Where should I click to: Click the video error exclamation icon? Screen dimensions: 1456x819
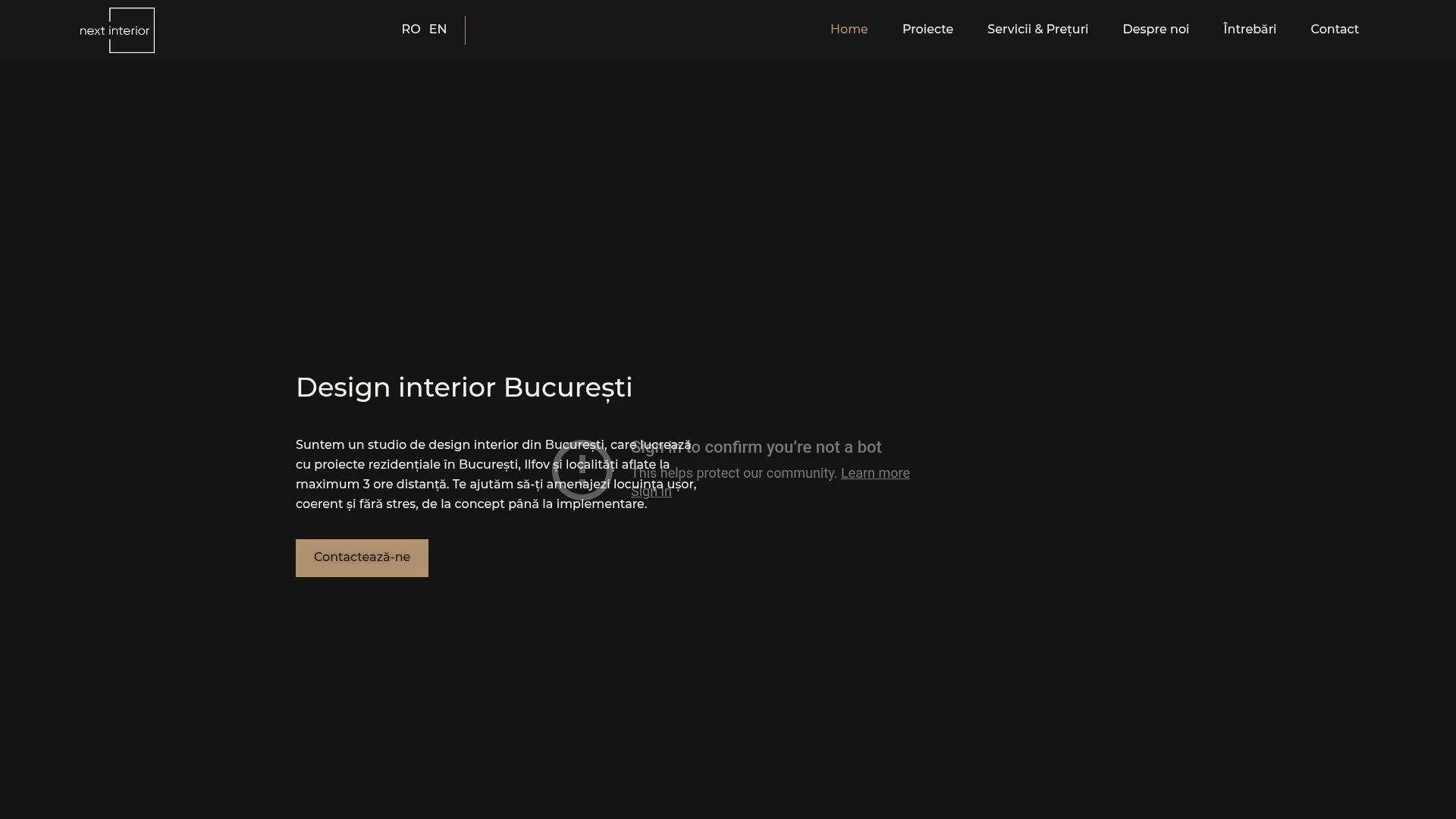[x=582, y=469]
